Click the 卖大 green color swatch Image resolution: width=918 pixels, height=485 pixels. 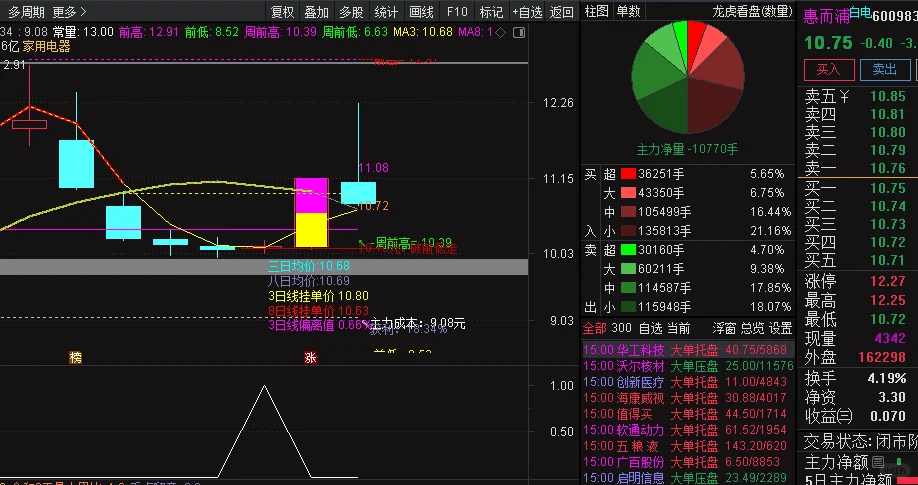[628, 269]
